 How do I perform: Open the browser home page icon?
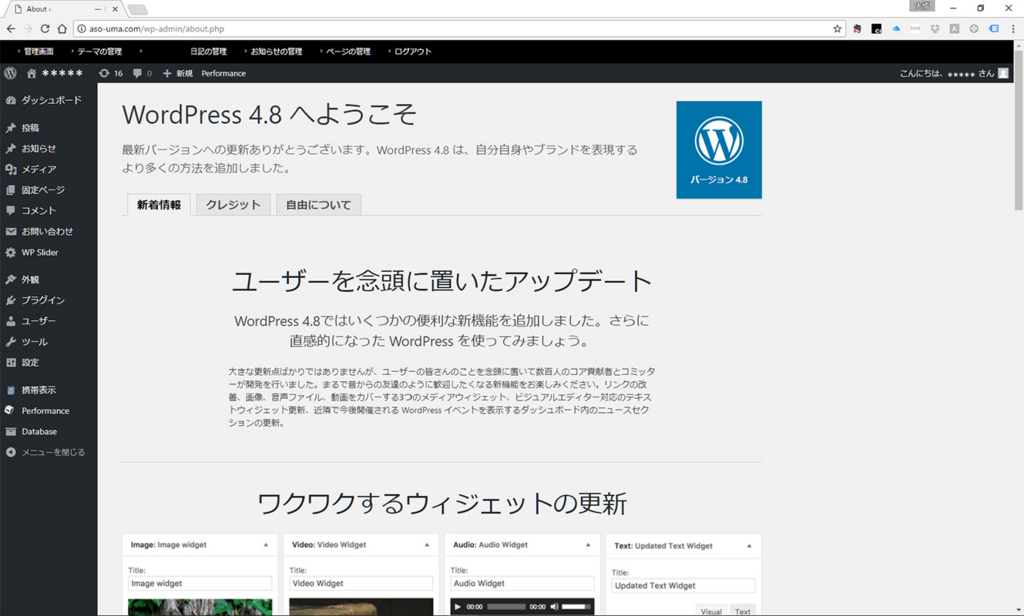pyautogui.click(x=62, y=29)
